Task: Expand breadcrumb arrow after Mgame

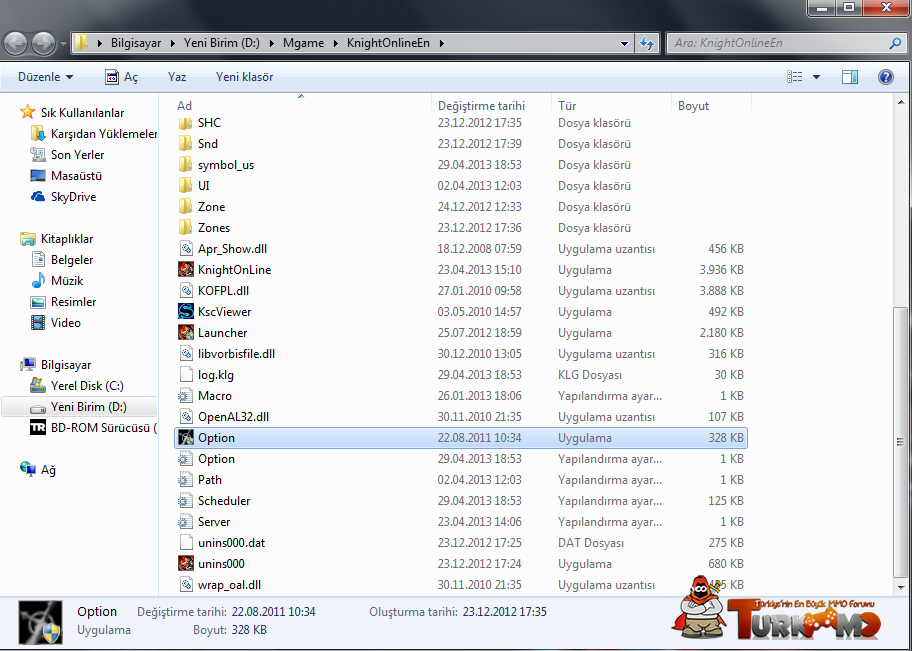Action: 336,43
